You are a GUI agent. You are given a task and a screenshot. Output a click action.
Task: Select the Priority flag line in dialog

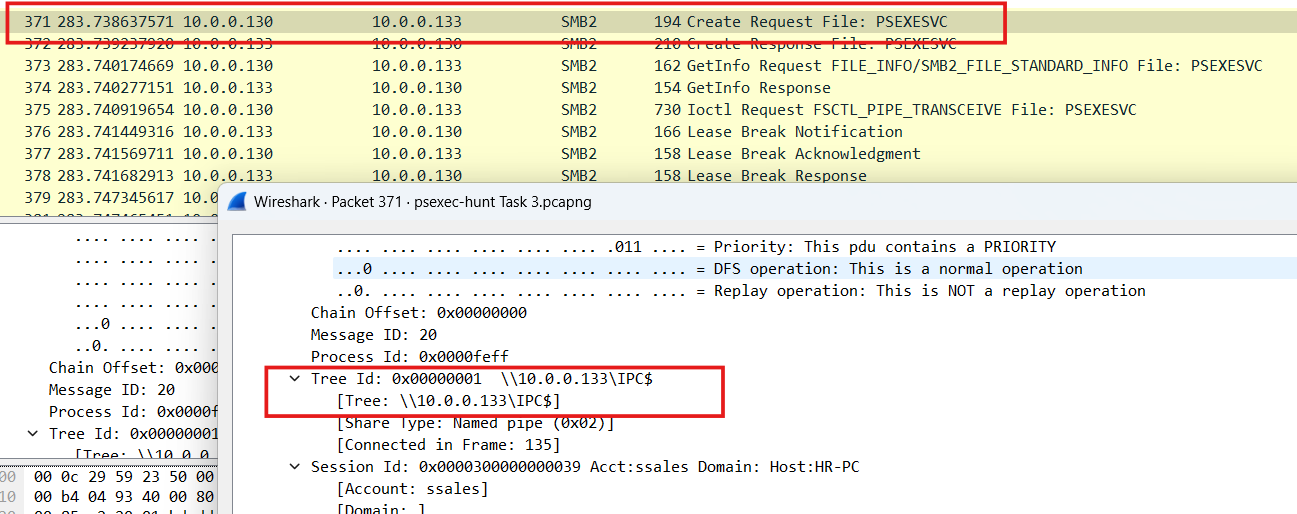[696, 247]
